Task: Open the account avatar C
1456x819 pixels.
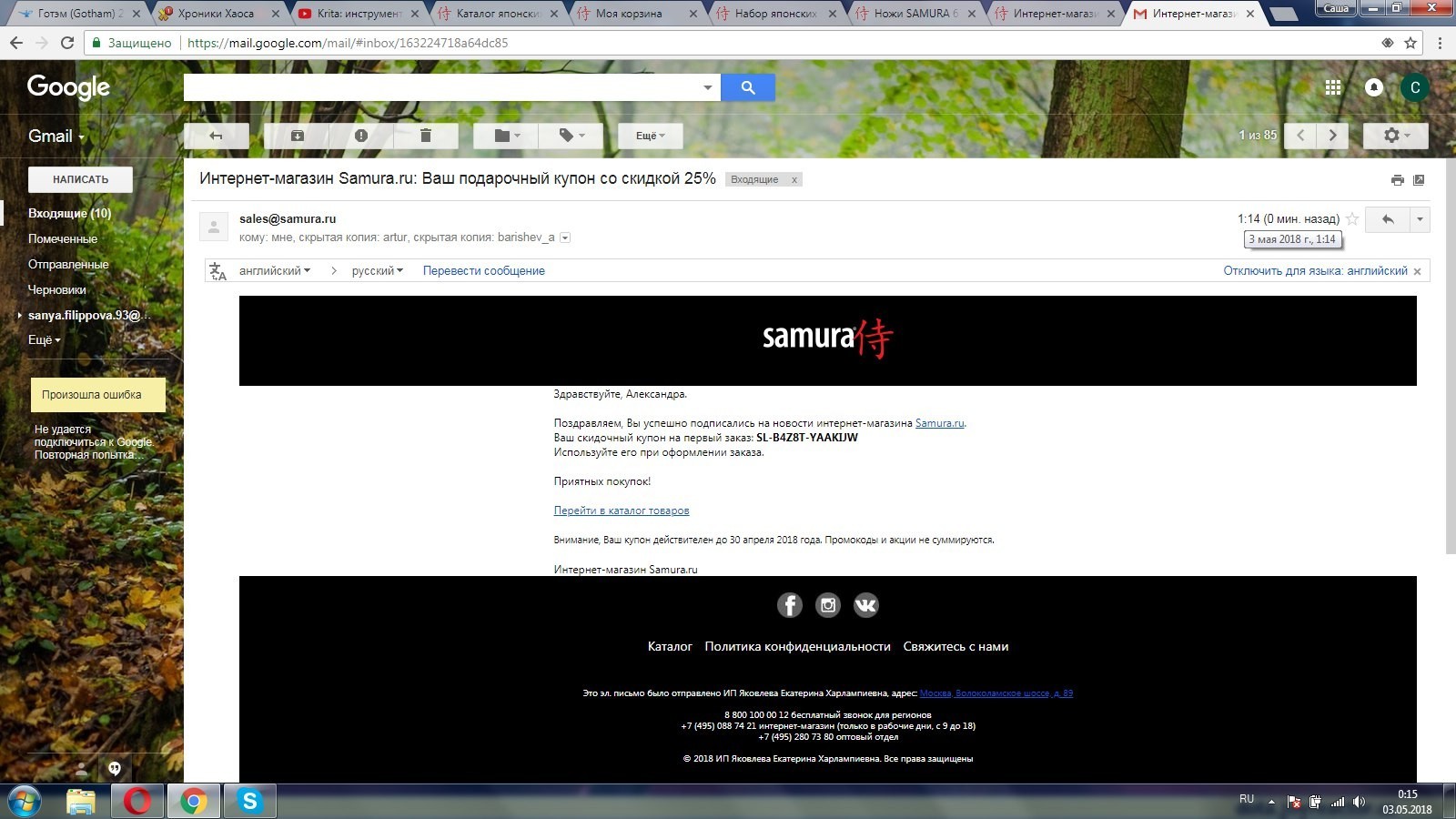Action: point(1414,87)
